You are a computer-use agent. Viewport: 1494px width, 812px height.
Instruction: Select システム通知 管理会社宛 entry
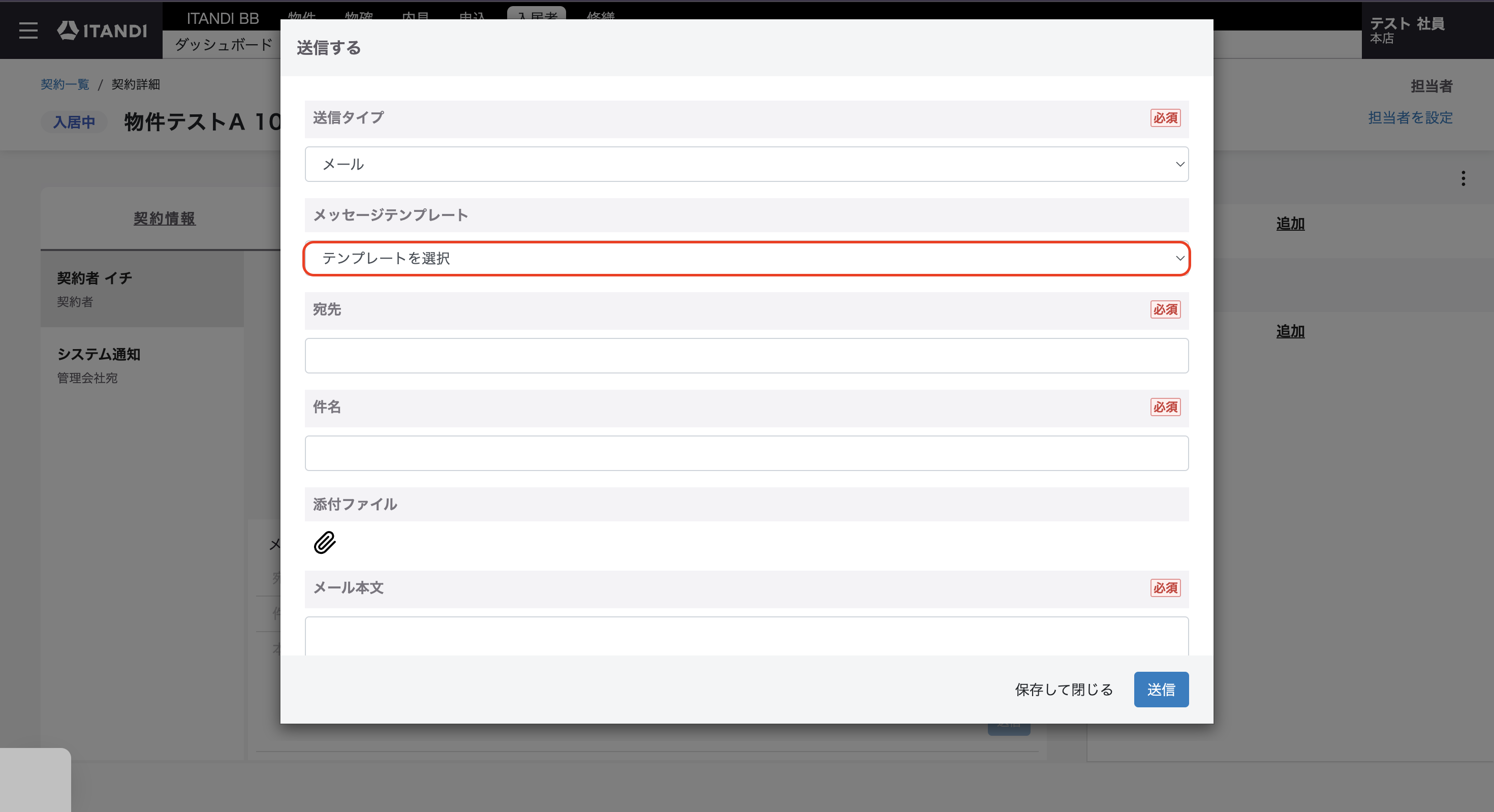tap(142, 365)
